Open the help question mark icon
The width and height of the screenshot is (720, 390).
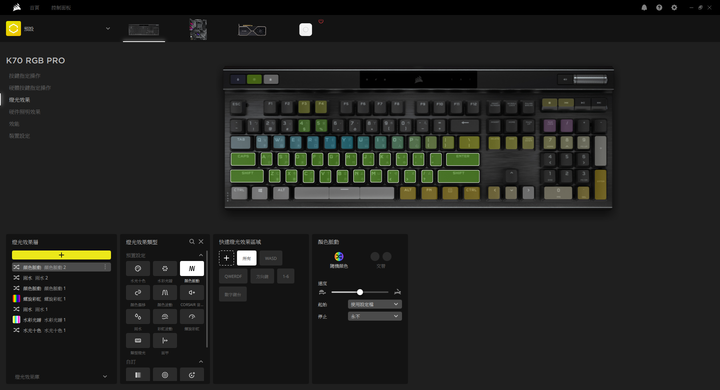(x=659, y=7)
